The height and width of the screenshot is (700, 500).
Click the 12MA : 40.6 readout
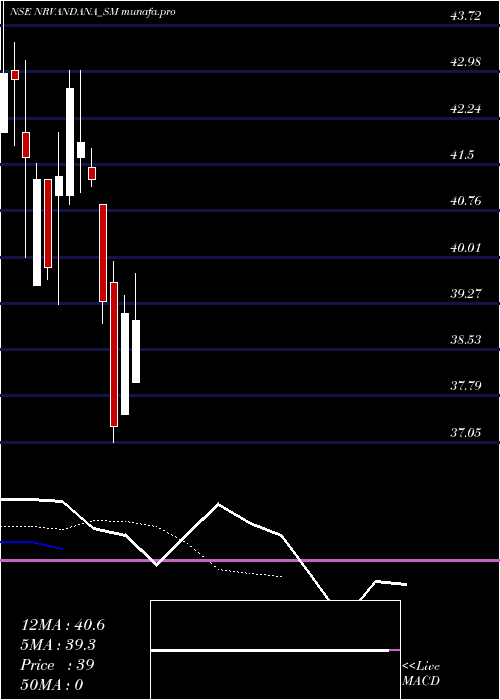[x=63, y=625]
